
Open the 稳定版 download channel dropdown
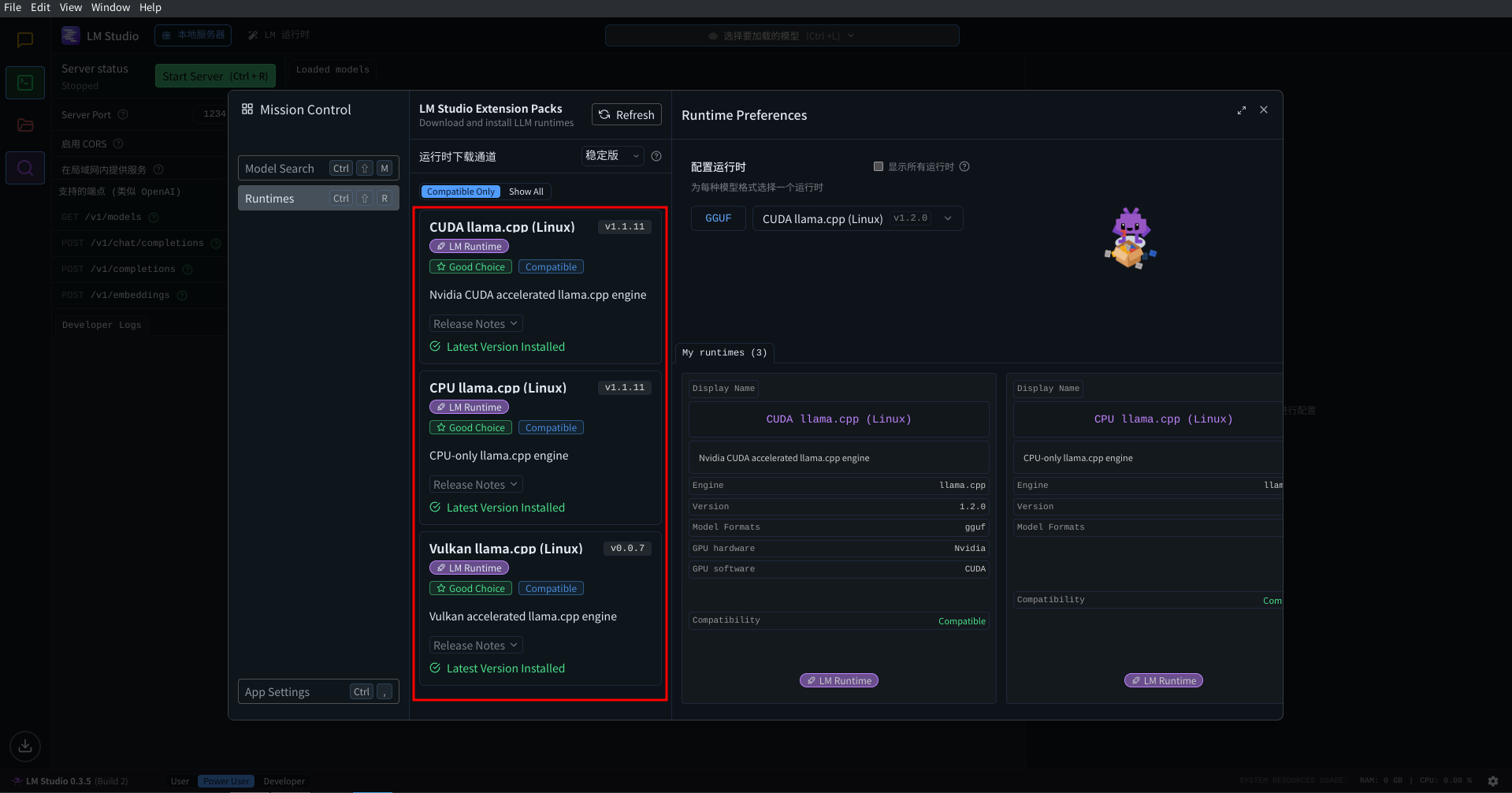click(x=612, y=156)
